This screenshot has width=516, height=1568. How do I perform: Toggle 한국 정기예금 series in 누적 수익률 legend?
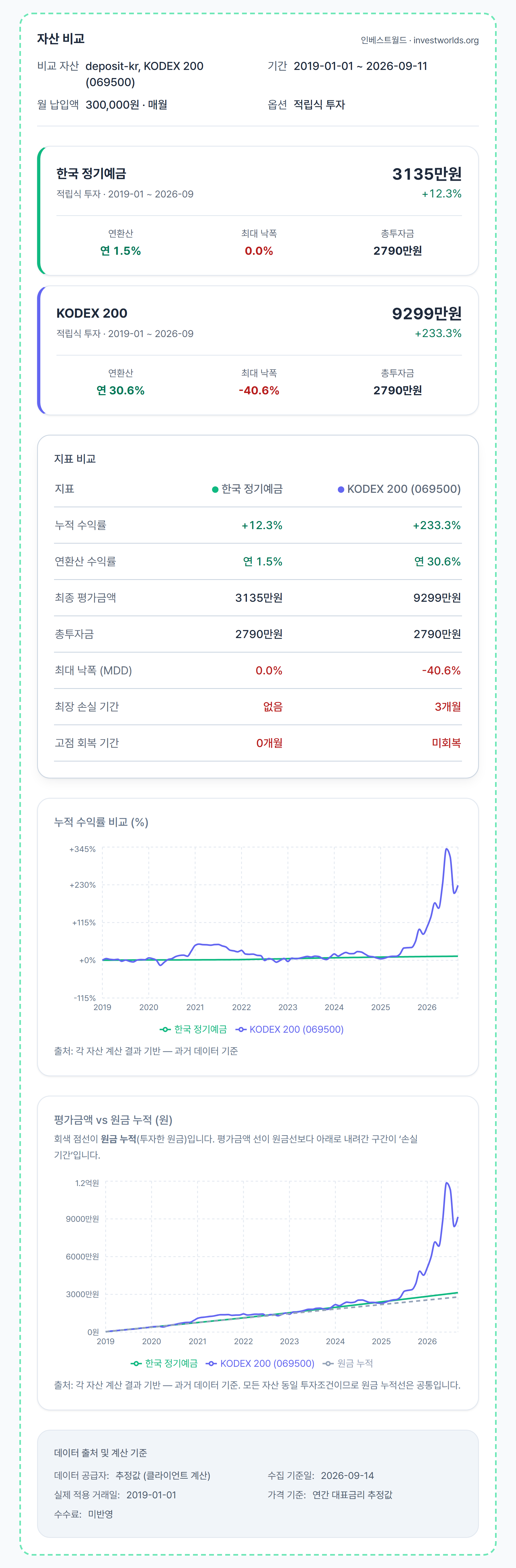(193, 1029)
